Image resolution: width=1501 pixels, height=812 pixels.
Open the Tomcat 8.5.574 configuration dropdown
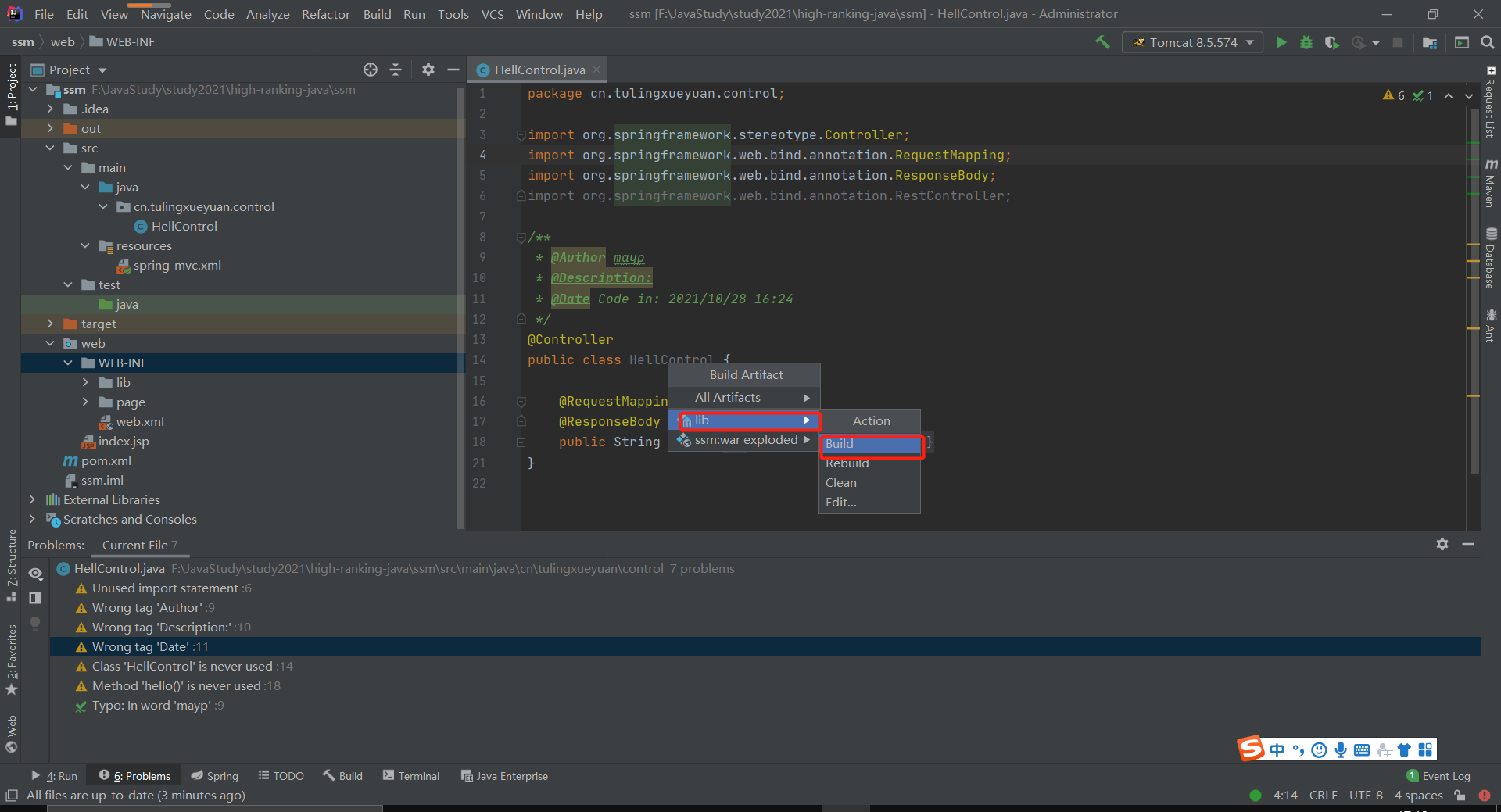point(1192,42)
